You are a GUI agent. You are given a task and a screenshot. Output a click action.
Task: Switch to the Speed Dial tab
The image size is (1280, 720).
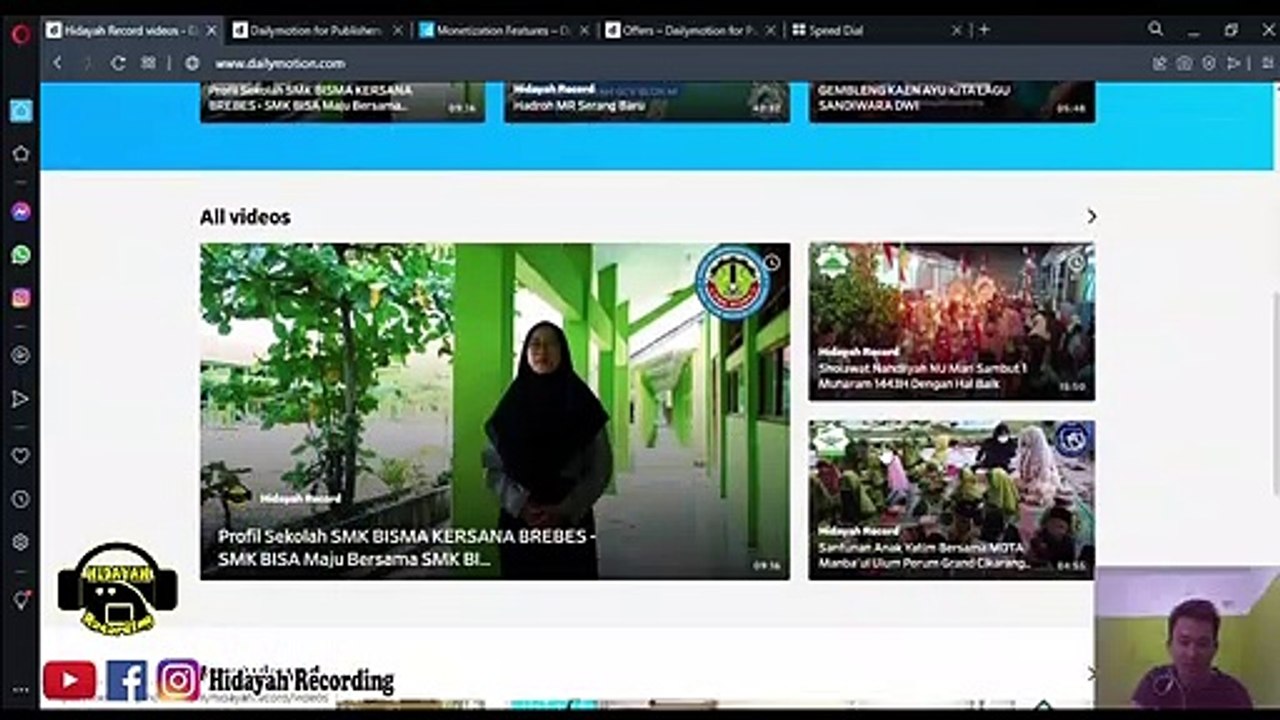[x=875, y=31]
